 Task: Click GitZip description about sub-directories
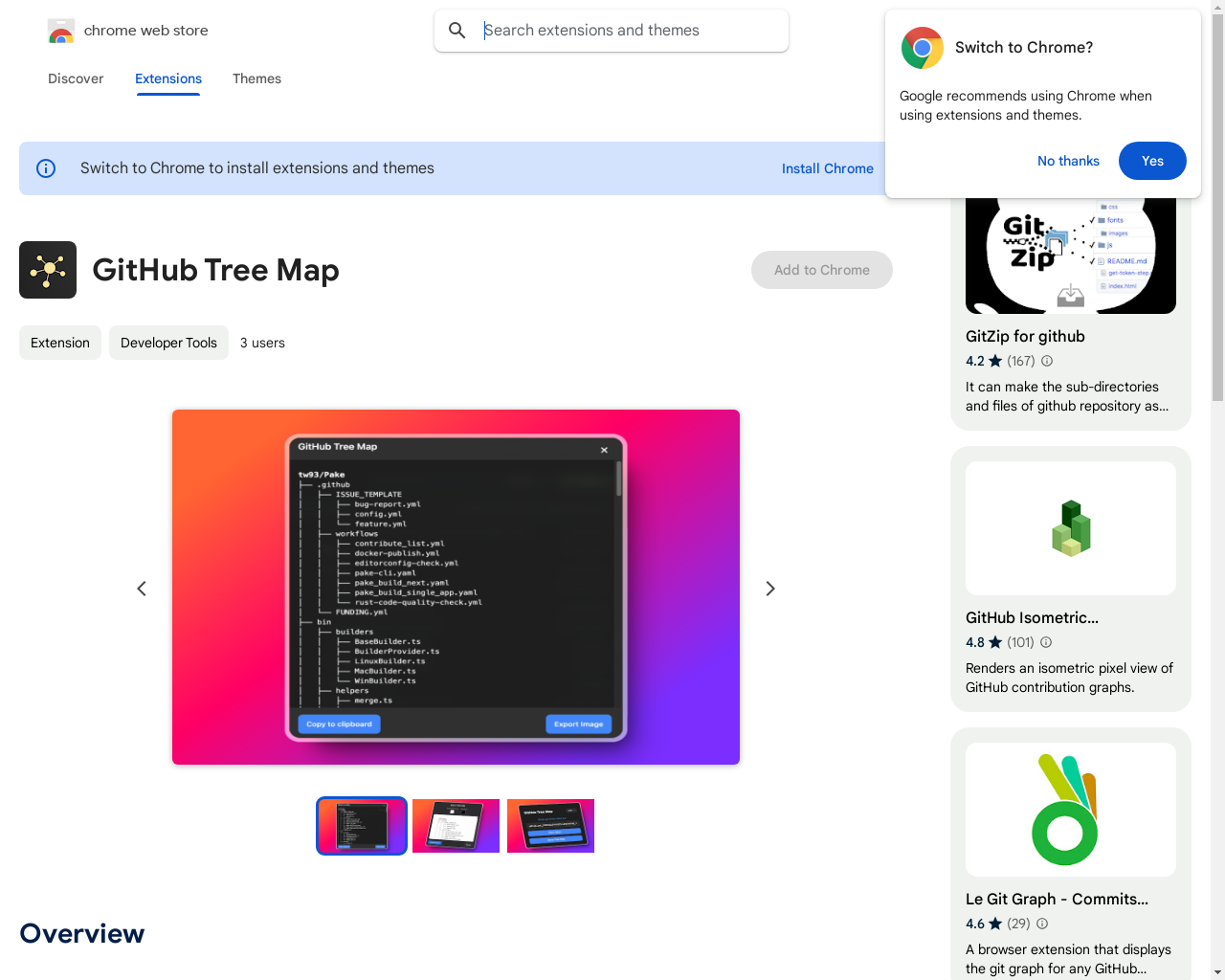click(x=1067, y=396)
